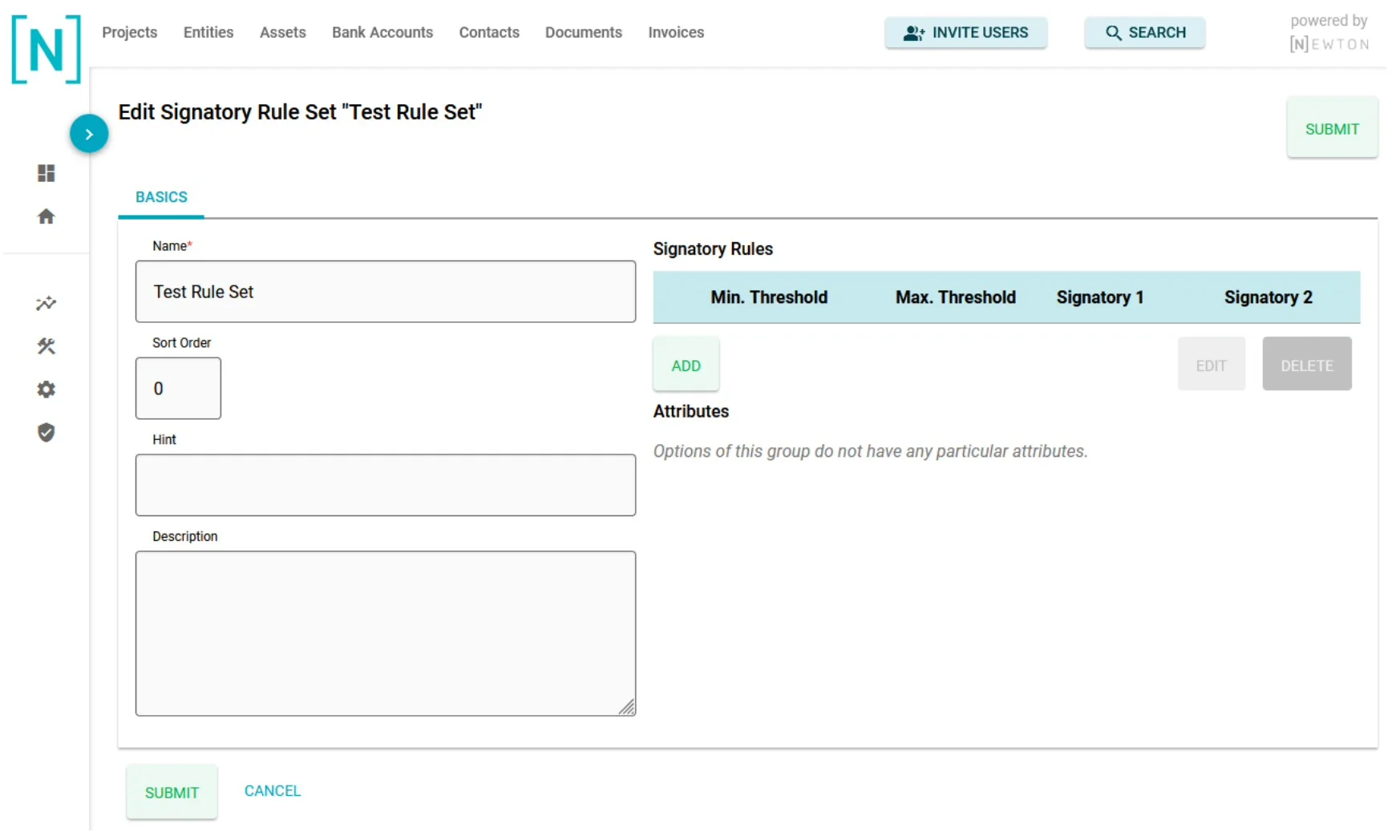The image size is (1400, 840).
Task: Click the Signatory 2 column header
Action: (x=1268, y=297)
